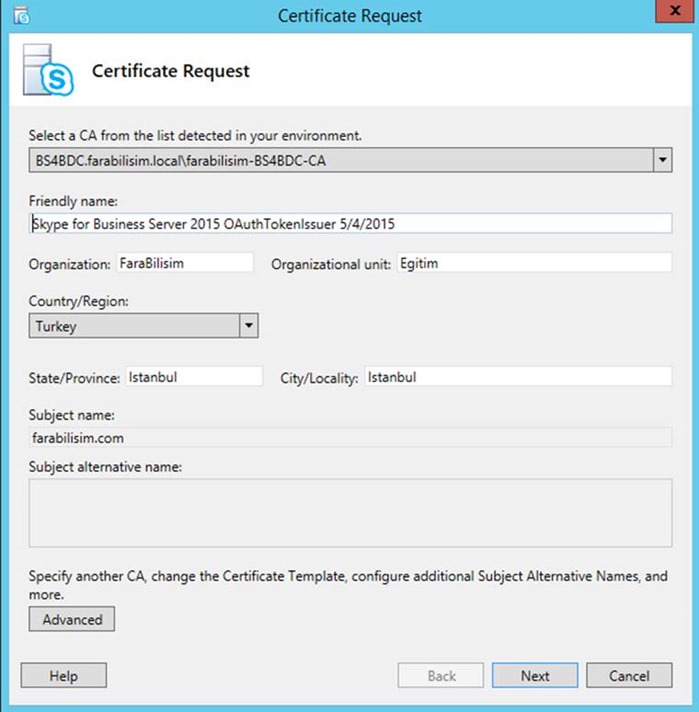Click the Back button
Viewport: 699px width, 712px height.
click(441, 676)
